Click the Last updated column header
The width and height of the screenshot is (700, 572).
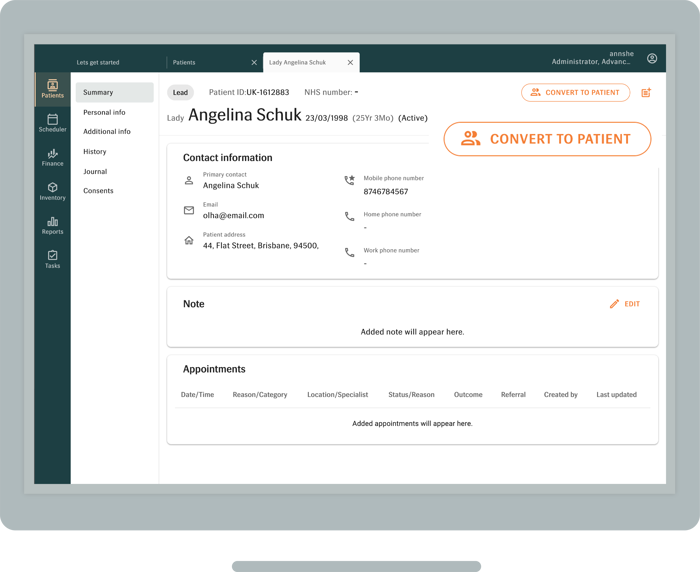(x=617, y=395)
